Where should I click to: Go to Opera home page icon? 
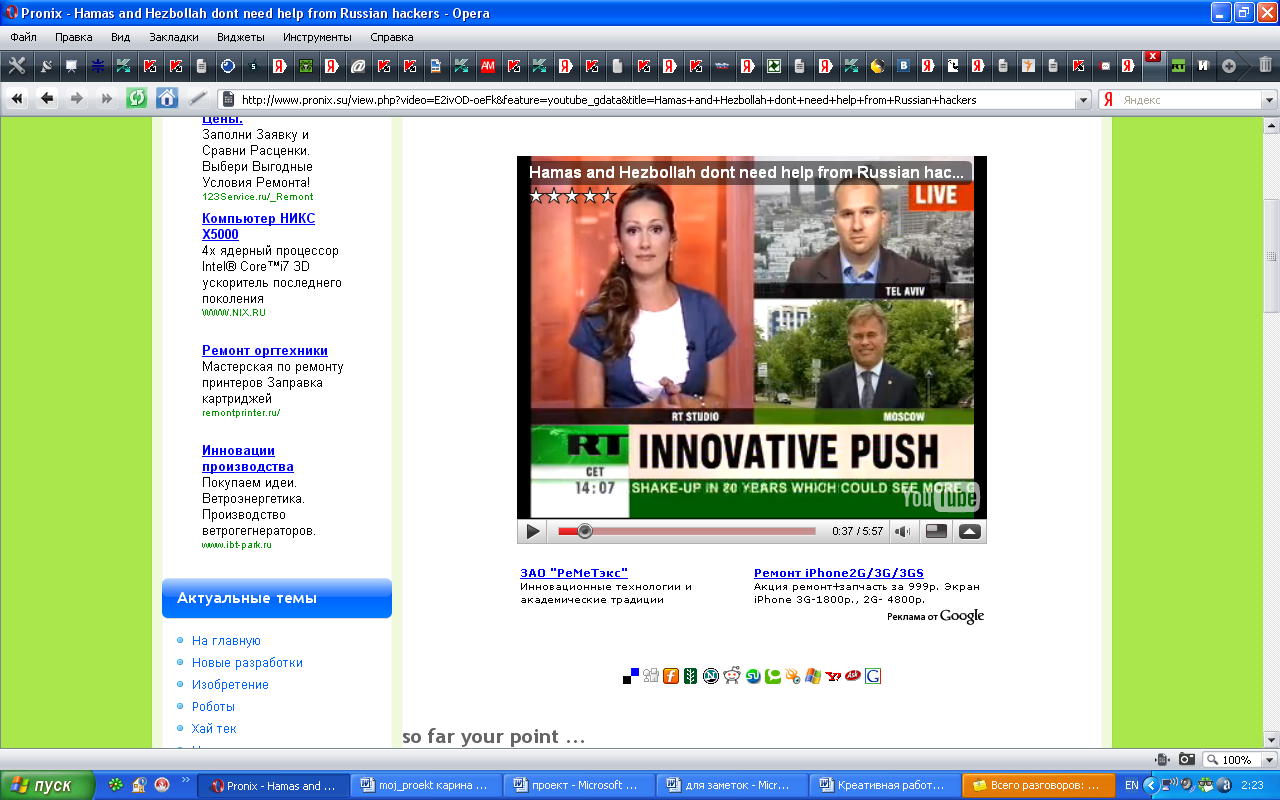coord(167,99)
